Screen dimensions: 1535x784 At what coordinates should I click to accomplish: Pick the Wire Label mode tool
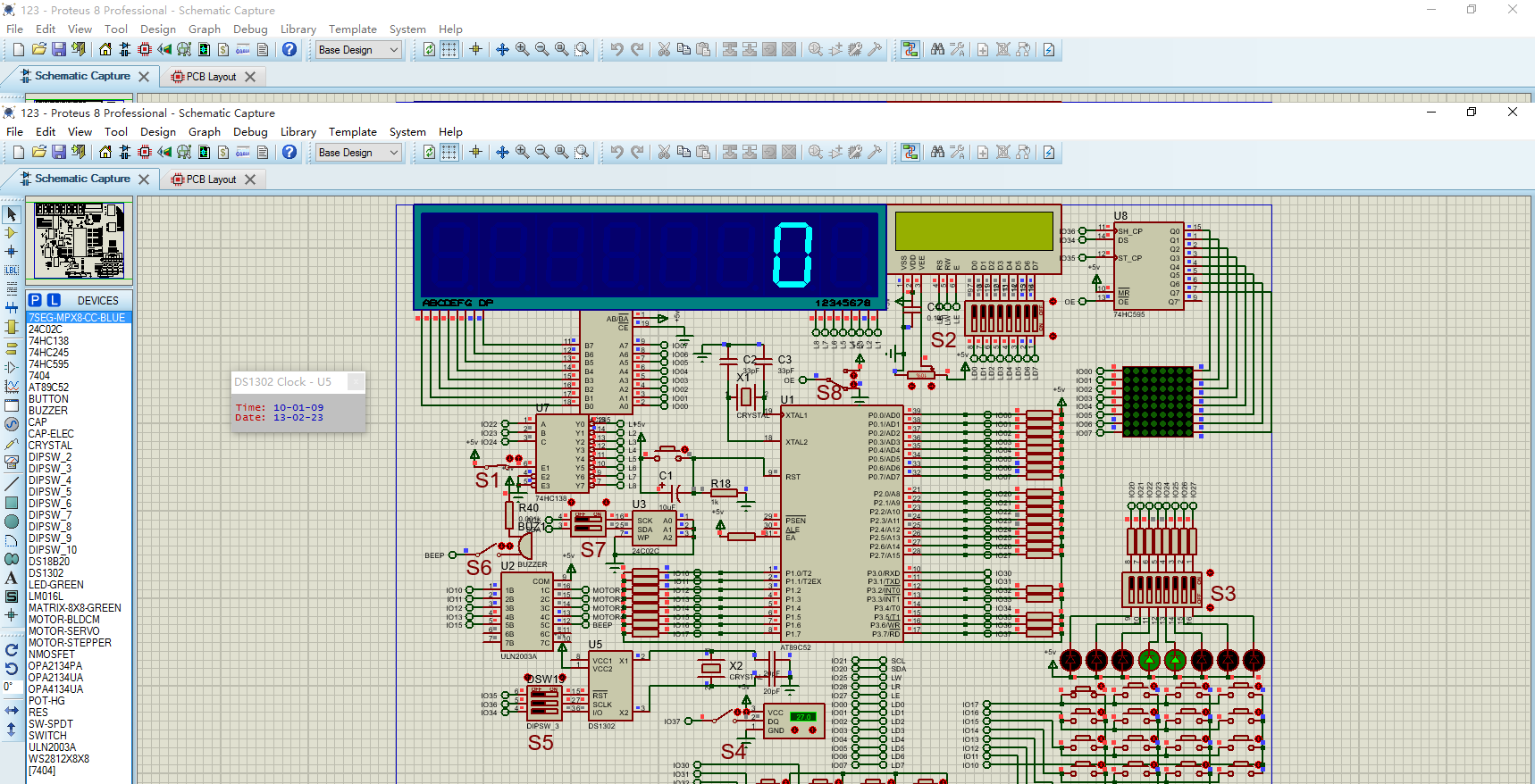click(x=12, y=270)
